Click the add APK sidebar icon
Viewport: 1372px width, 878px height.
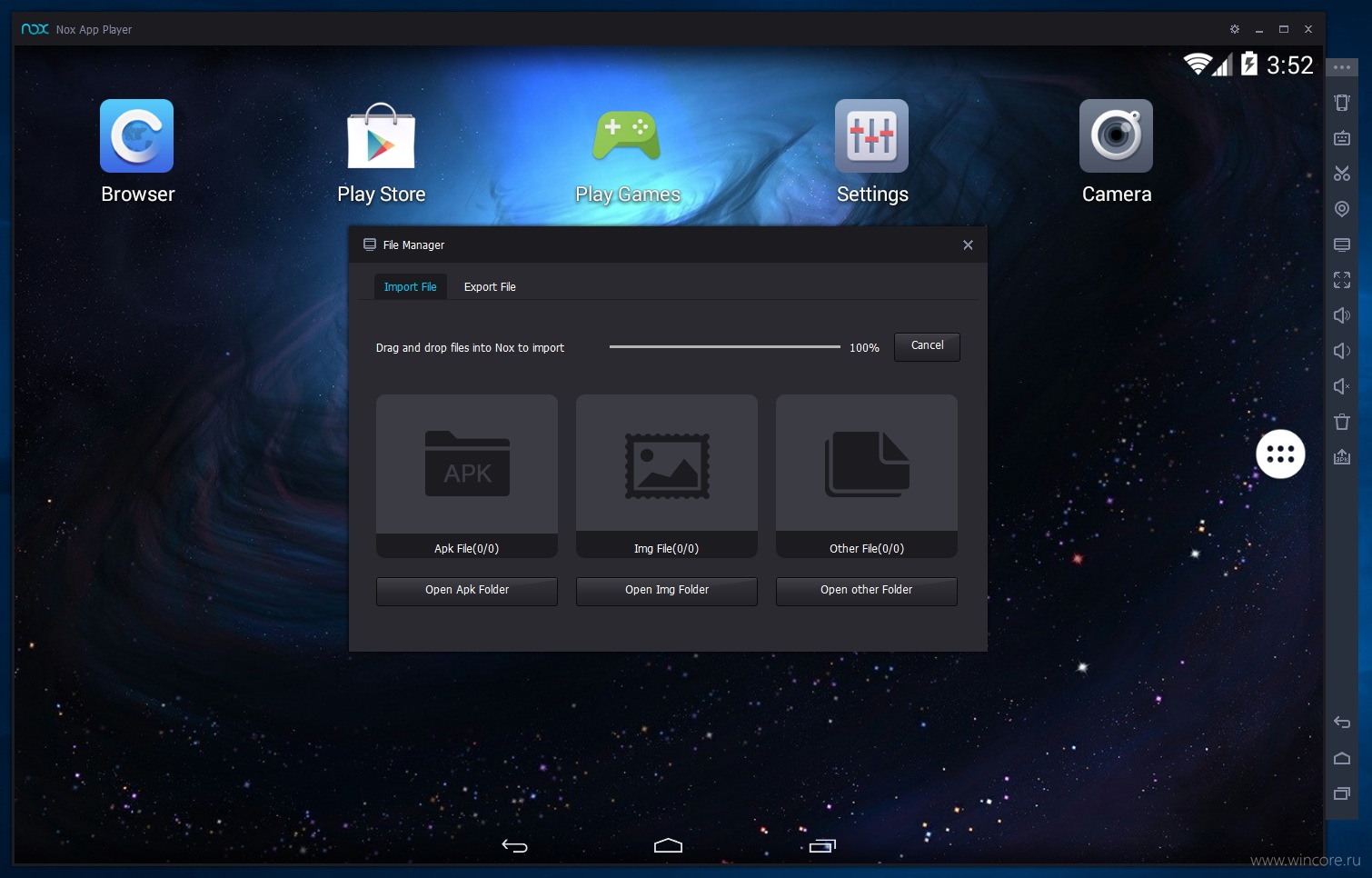pyautogui.click(x=1342, y=457)
